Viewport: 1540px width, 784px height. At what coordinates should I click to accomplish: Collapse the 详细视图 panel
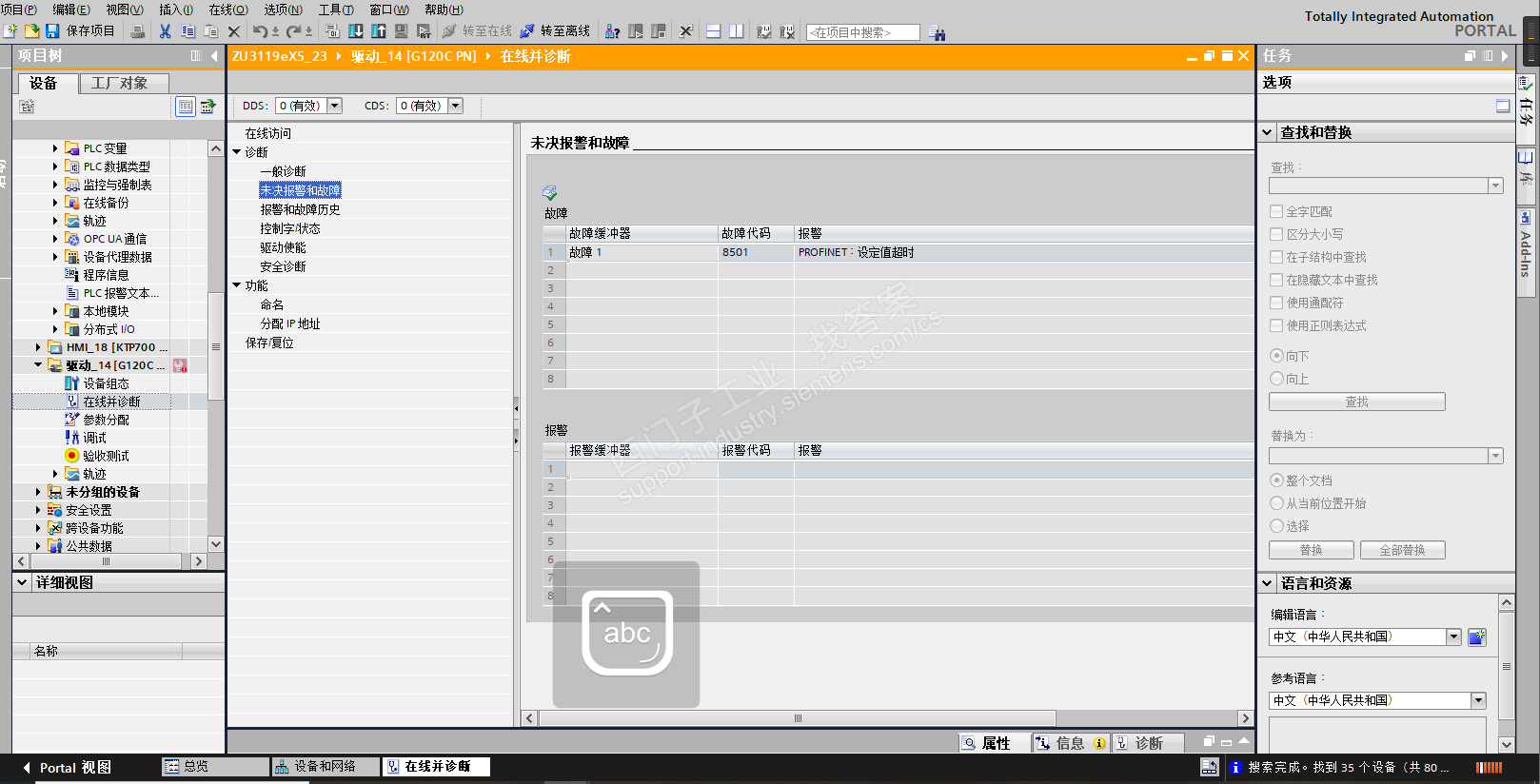pos(22,582)
